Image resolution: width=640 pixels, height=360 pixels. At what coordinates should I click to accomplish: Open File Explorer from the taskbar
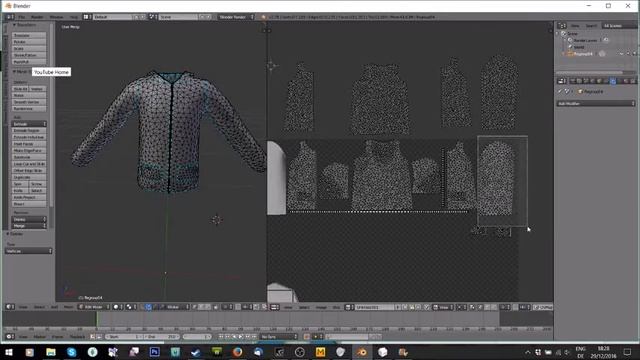point(51,352)
